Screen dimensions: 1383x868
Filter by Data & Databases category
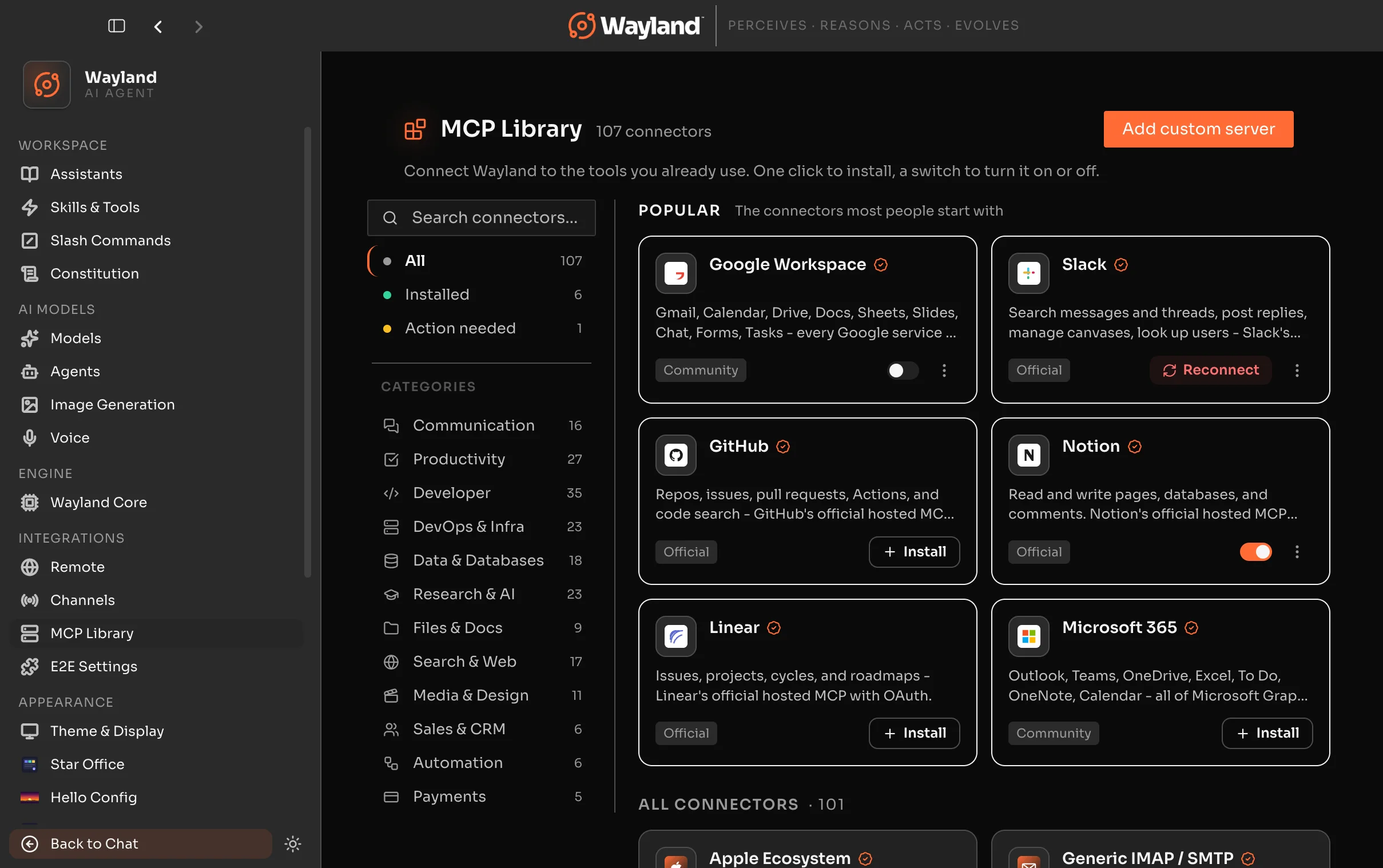[x=481, y=560]
